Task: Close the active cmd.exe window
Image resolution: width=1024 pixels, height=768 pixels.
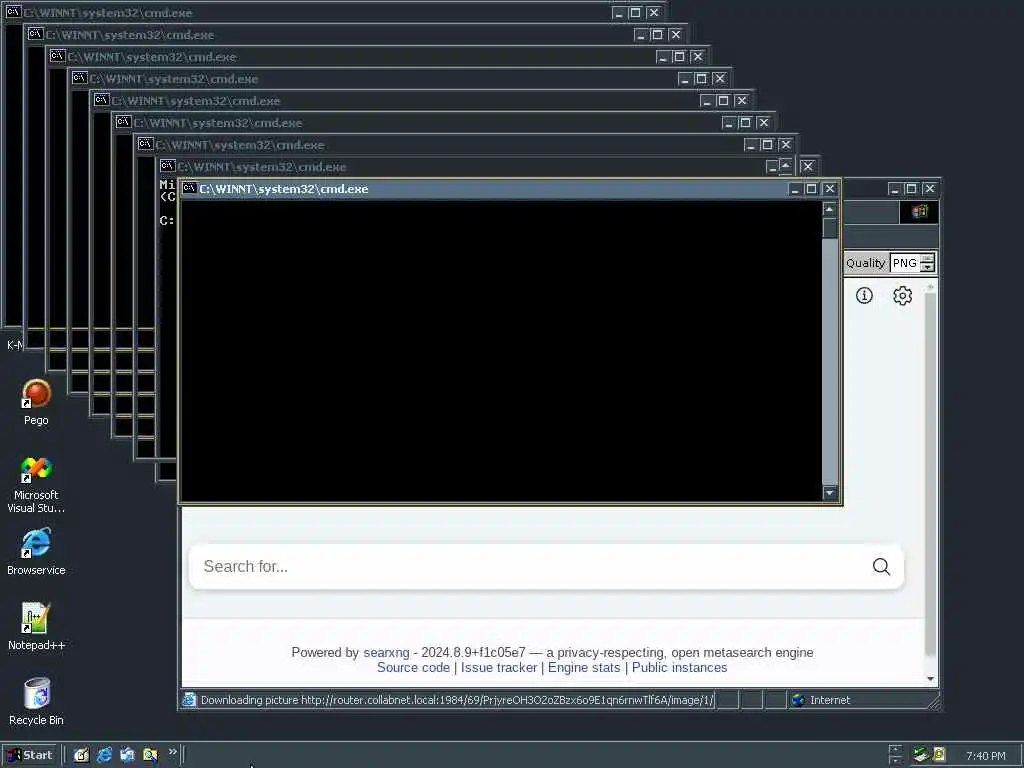Action: tap(829, 189)
